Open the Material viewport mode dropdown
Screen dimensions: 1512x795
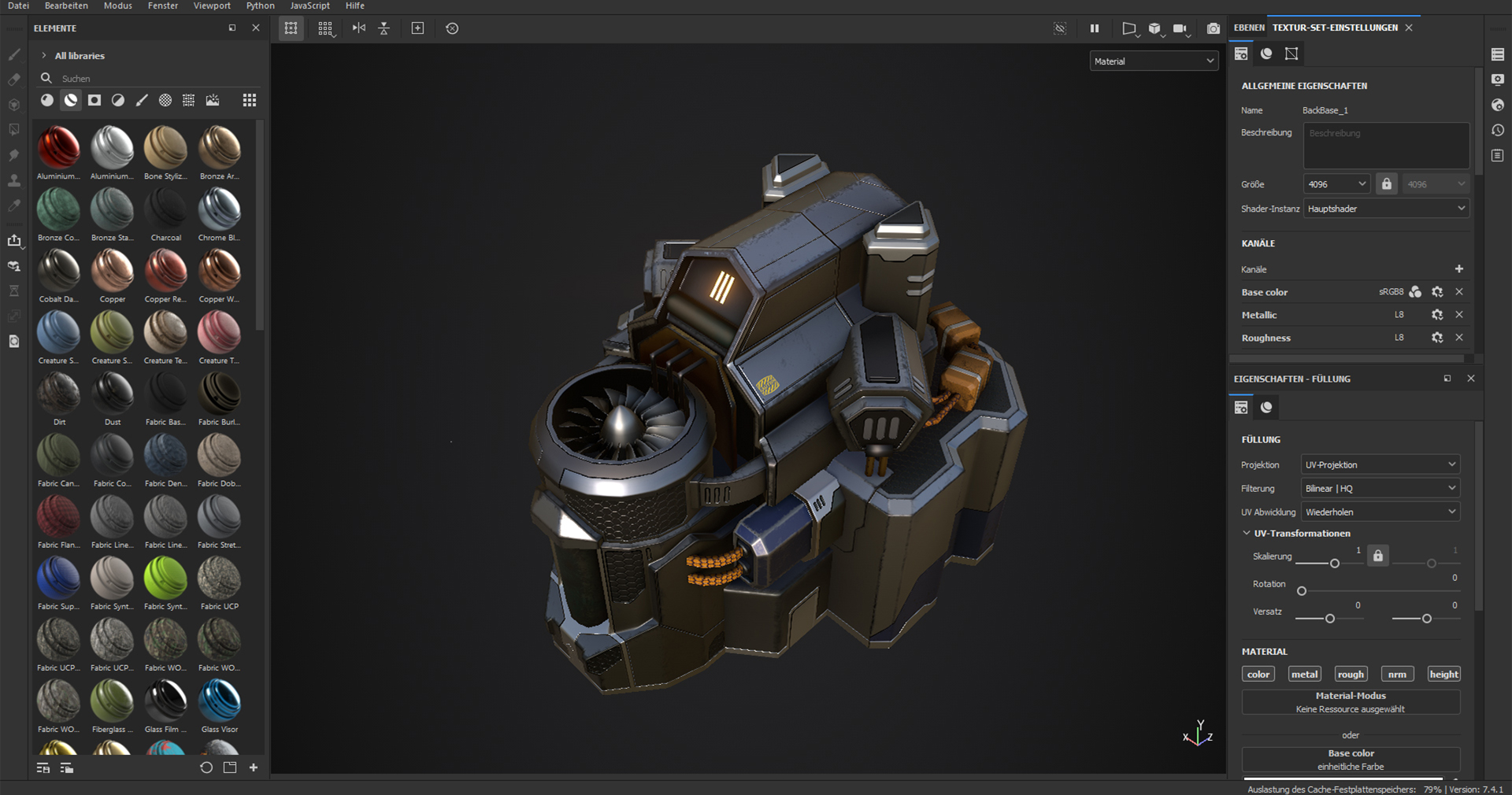[1154, 61]
